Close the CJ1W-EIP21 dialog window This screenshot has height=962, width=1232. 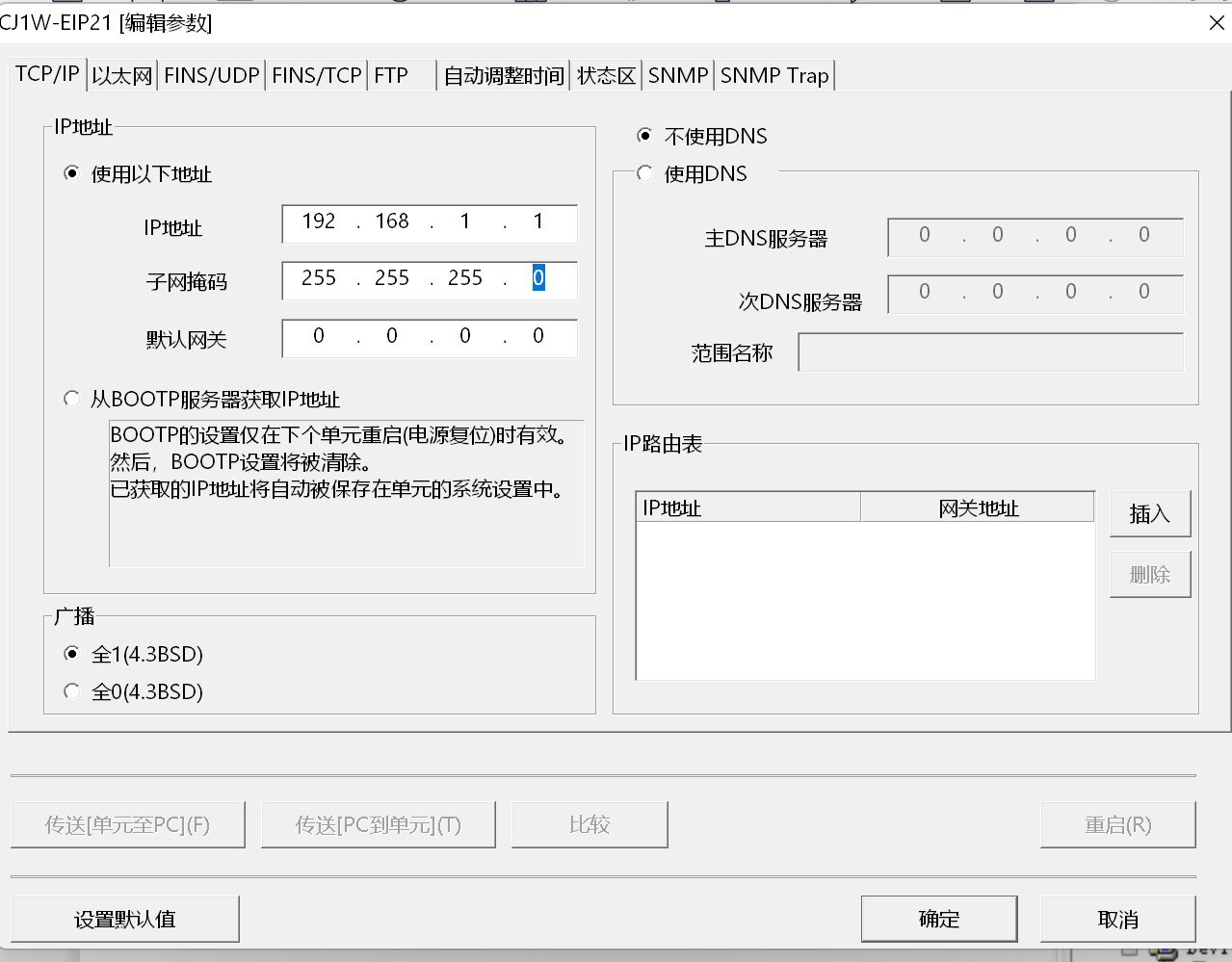(1217, 23)
